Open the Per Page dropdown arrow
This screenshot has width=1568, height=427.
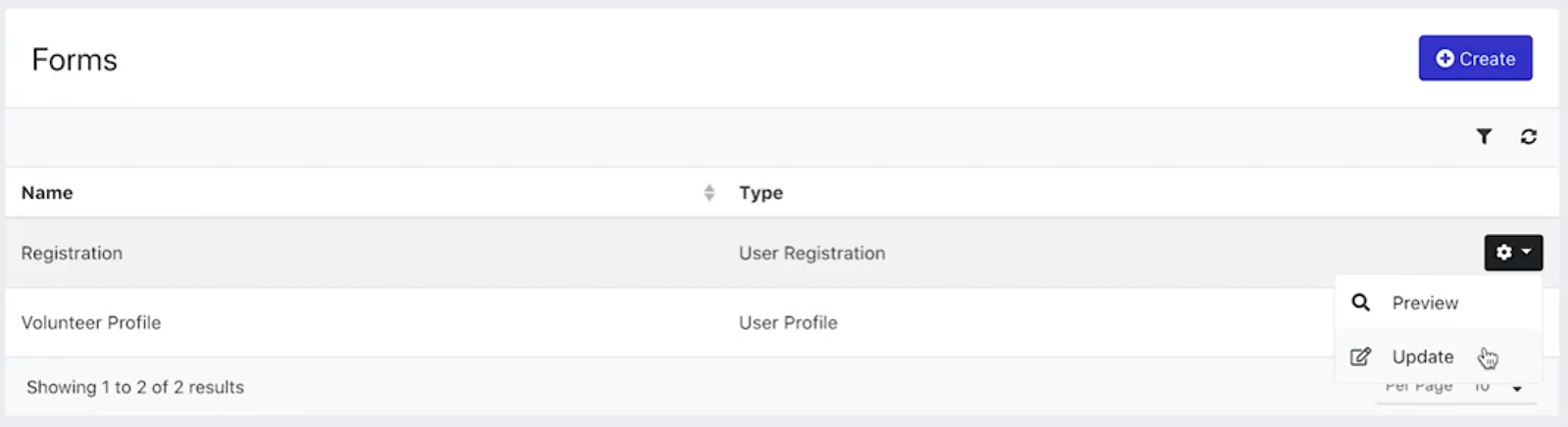coord(1517,389)
